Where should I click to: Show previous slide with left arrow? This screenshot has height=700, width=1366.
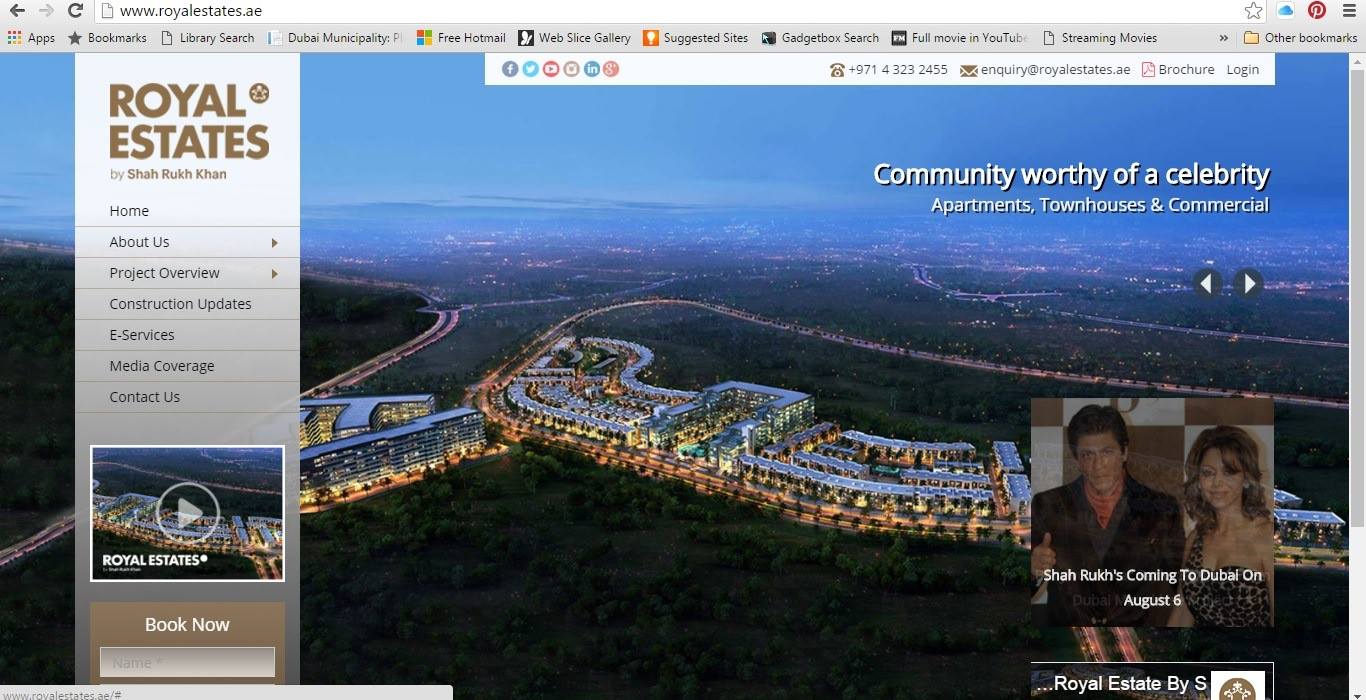(x=1207, y=284)
